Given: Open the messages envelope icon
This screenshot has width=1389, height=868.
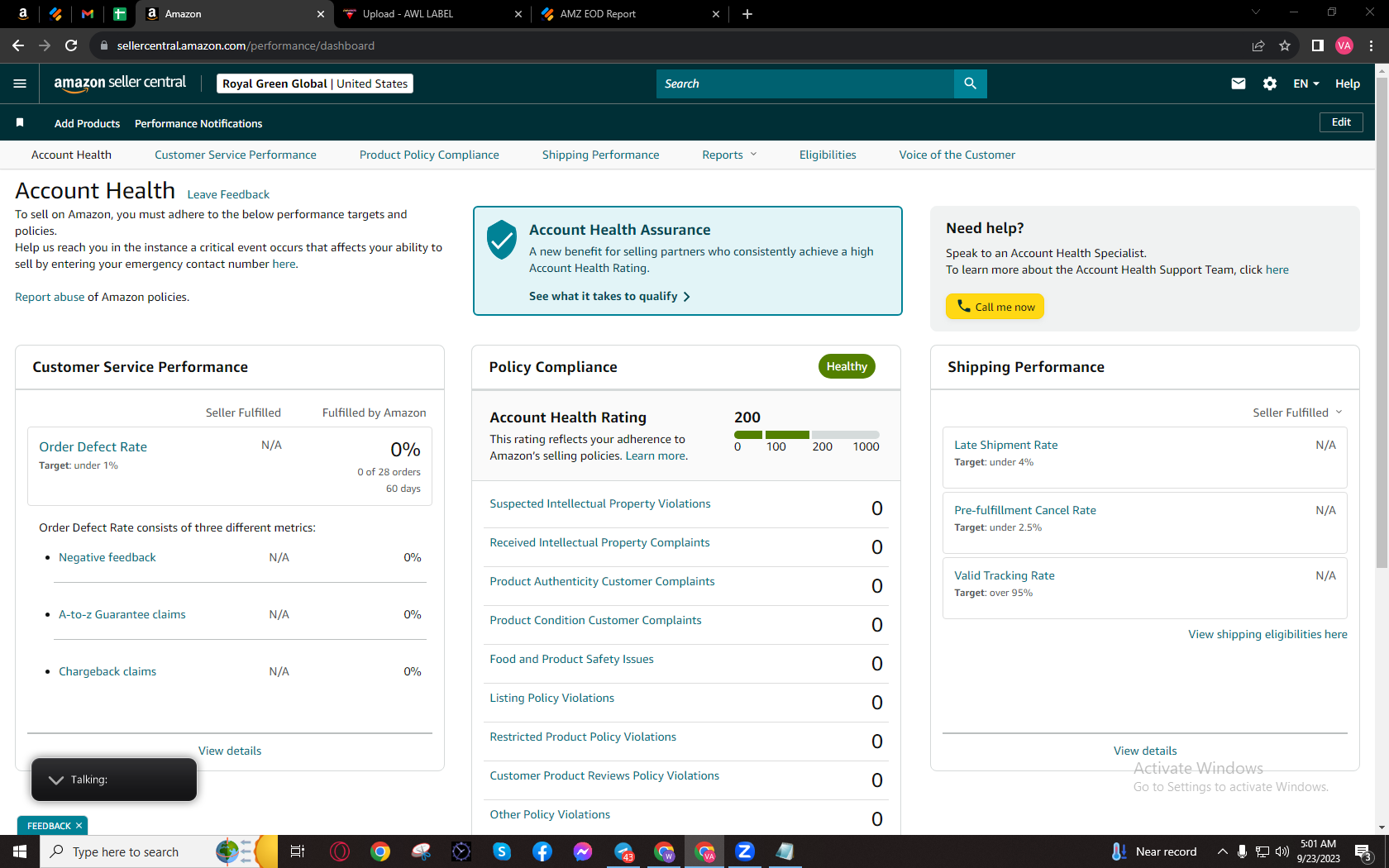Looking at the screenshot, I should [1238, 83].
